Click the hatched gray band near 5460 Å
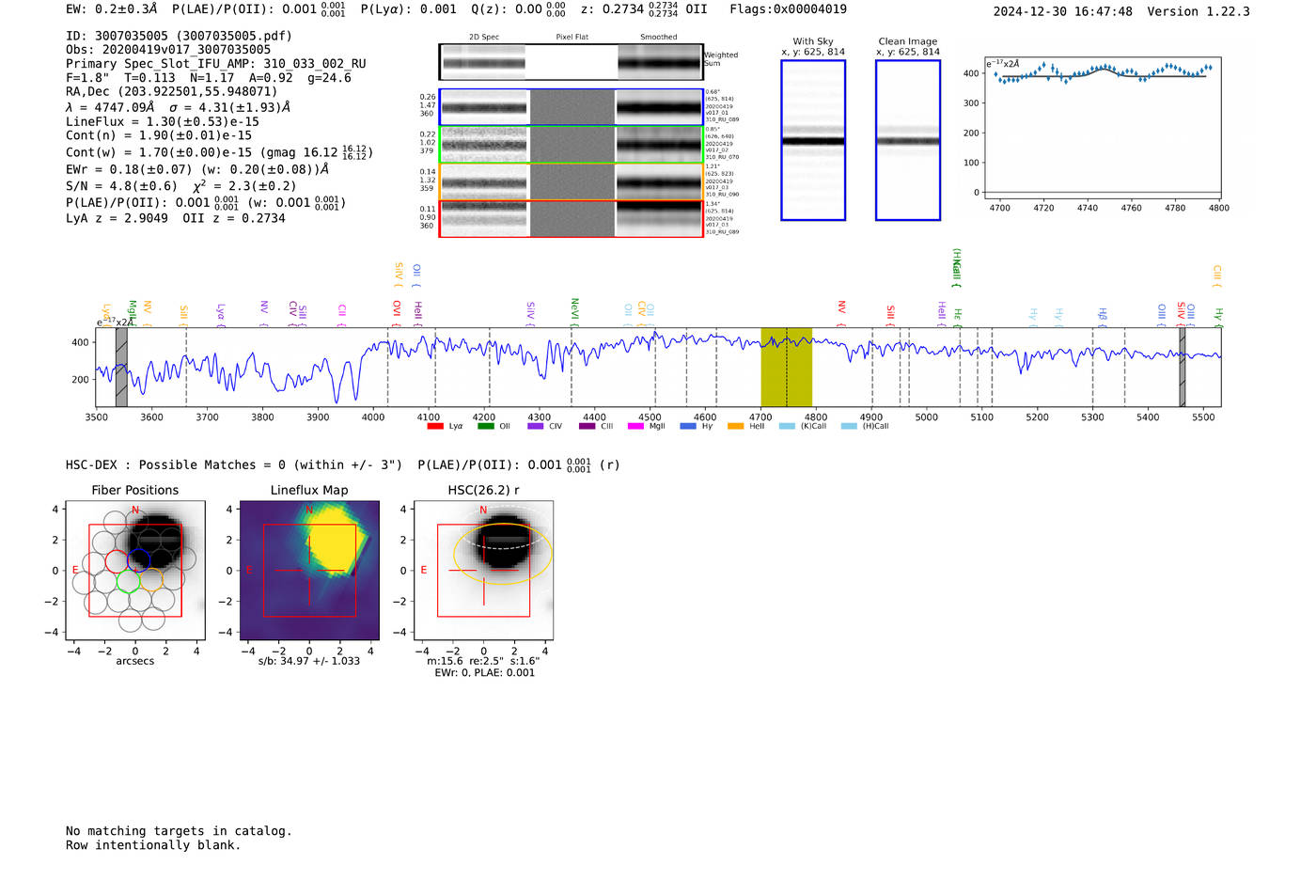This screenshot has height=896, width=1316. pyautogui.click(x=1183, y=367)
